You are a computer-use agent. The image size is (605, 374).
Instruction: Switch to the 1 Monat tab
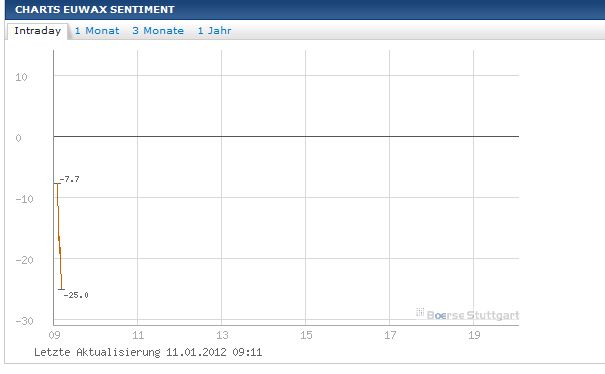tap(97, 31)
